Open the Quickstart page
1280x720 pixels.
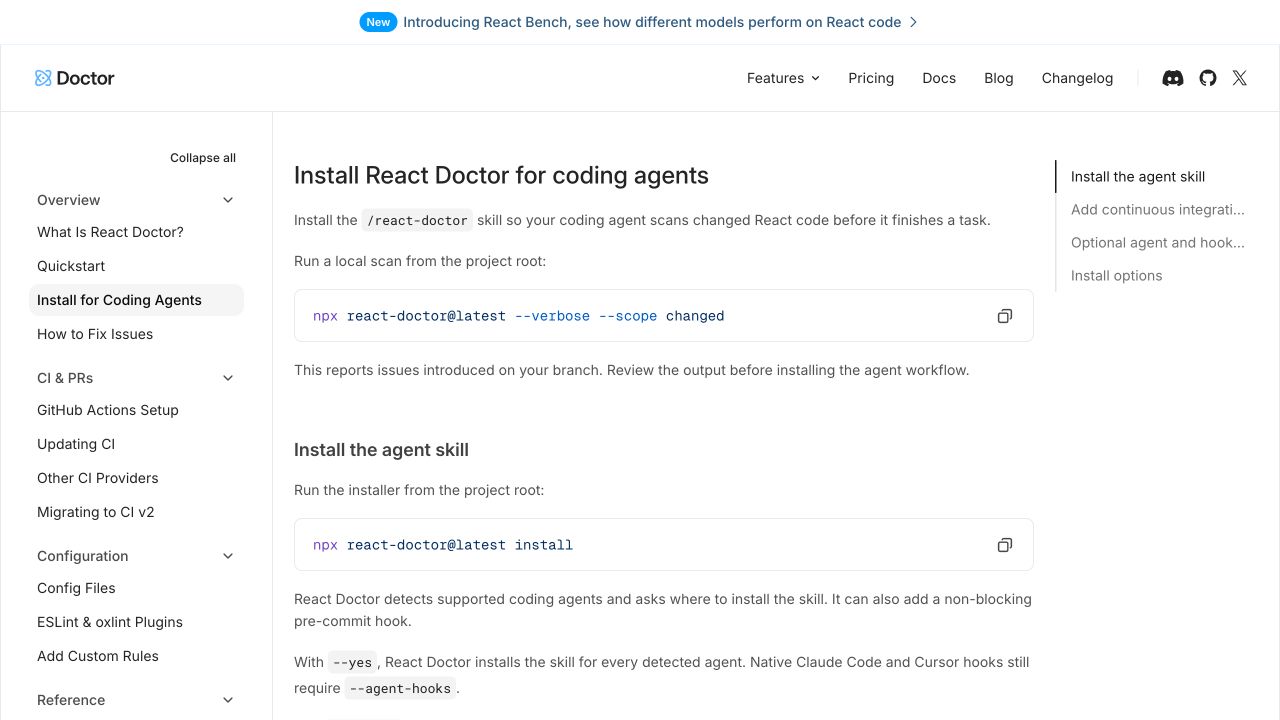(136, 266)
